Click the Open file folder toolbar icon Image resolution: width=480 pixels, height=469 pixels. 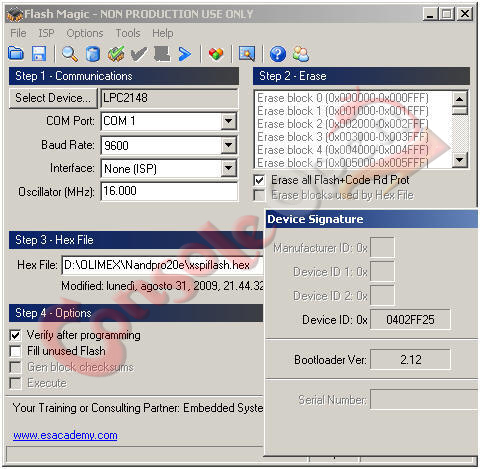click(x=16, y=53)
